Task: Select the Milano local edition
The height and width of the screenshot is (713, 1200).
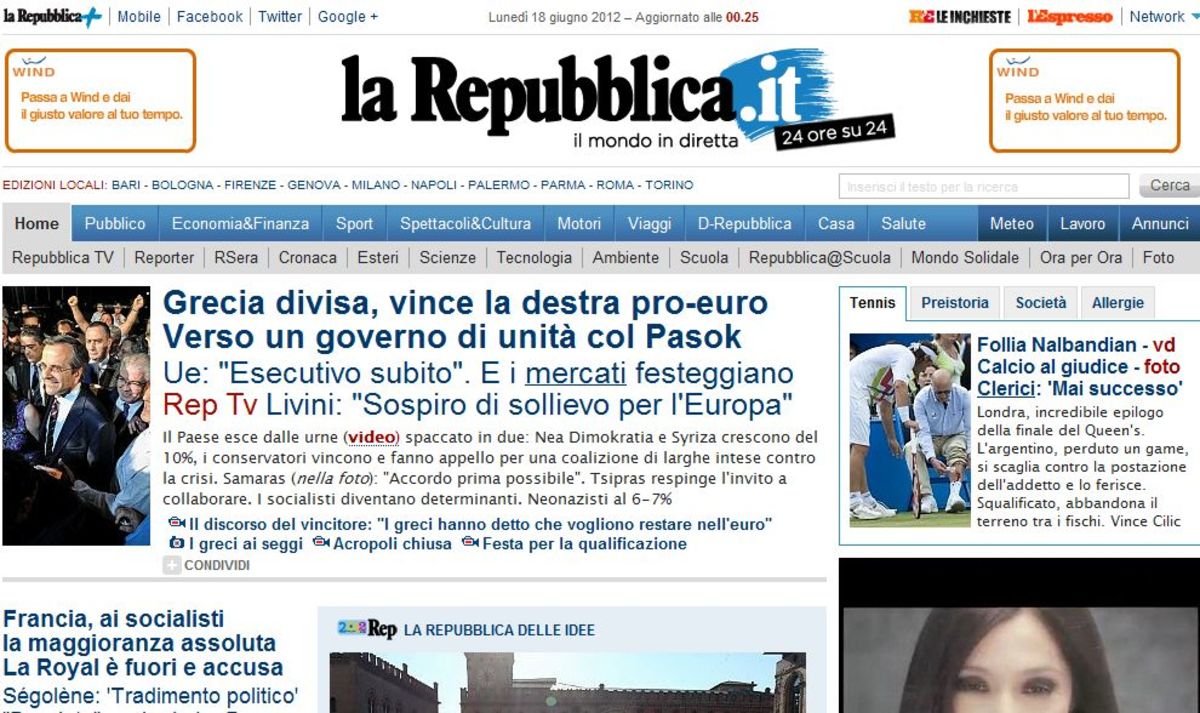Action: tap(375, 185)
